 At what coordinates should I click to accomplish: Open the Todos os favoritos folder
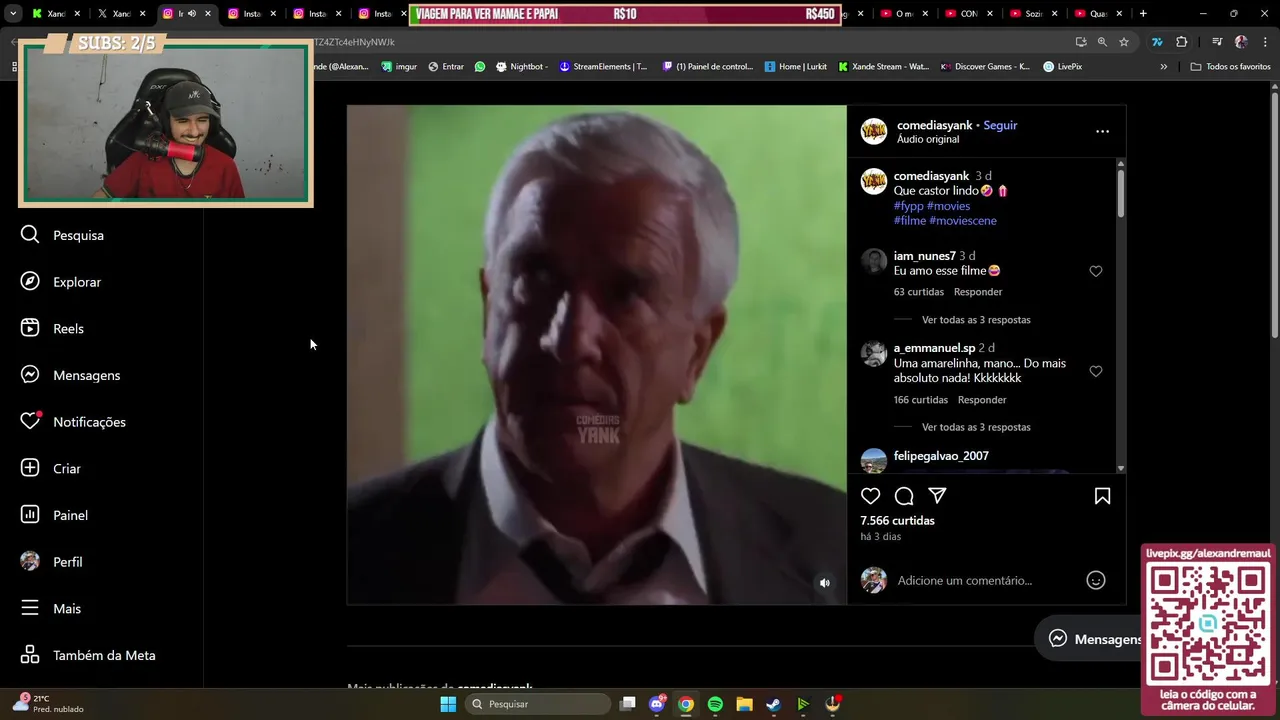pyautogui.click(x=1231, y=67)
